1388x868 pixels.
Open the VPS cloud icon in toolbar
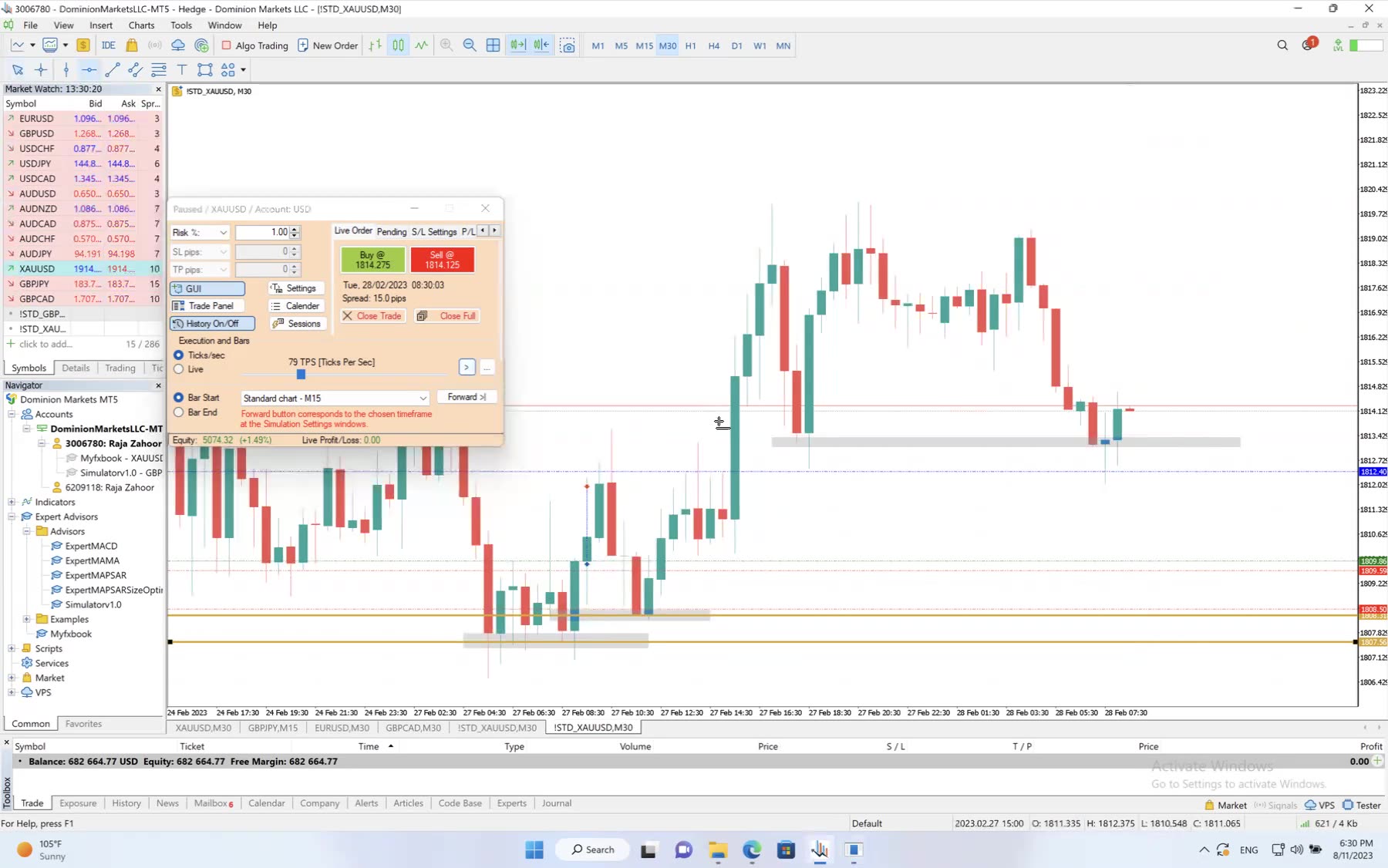(x=178, y=45)
